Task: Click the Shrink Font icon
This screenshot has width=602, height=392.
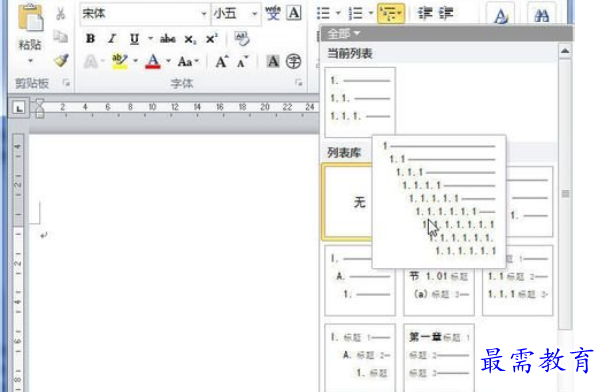Action: 243,61
